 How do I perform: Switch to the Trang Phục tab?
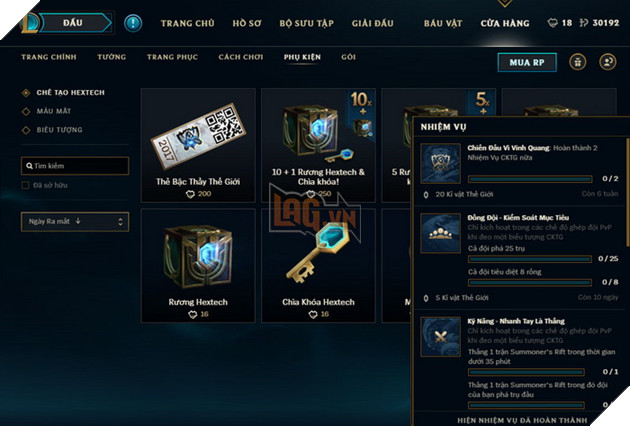click(172, 57)
